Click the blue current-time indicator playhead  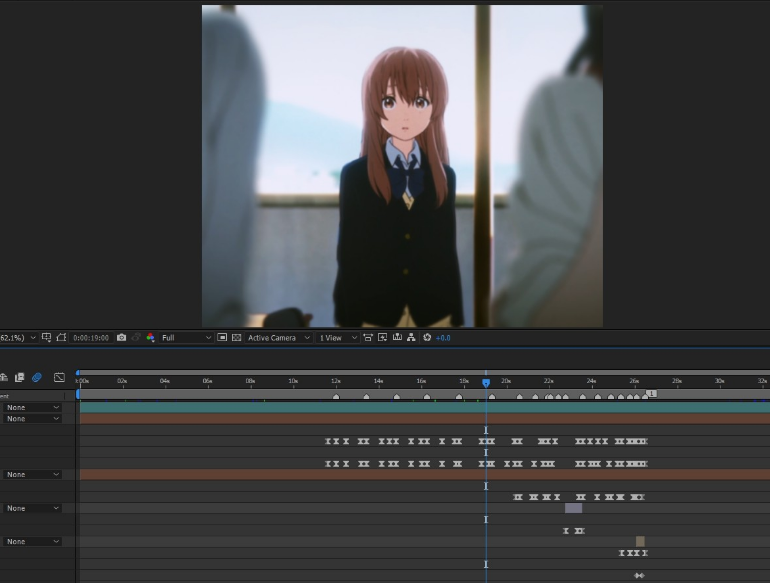click(486, 382)
